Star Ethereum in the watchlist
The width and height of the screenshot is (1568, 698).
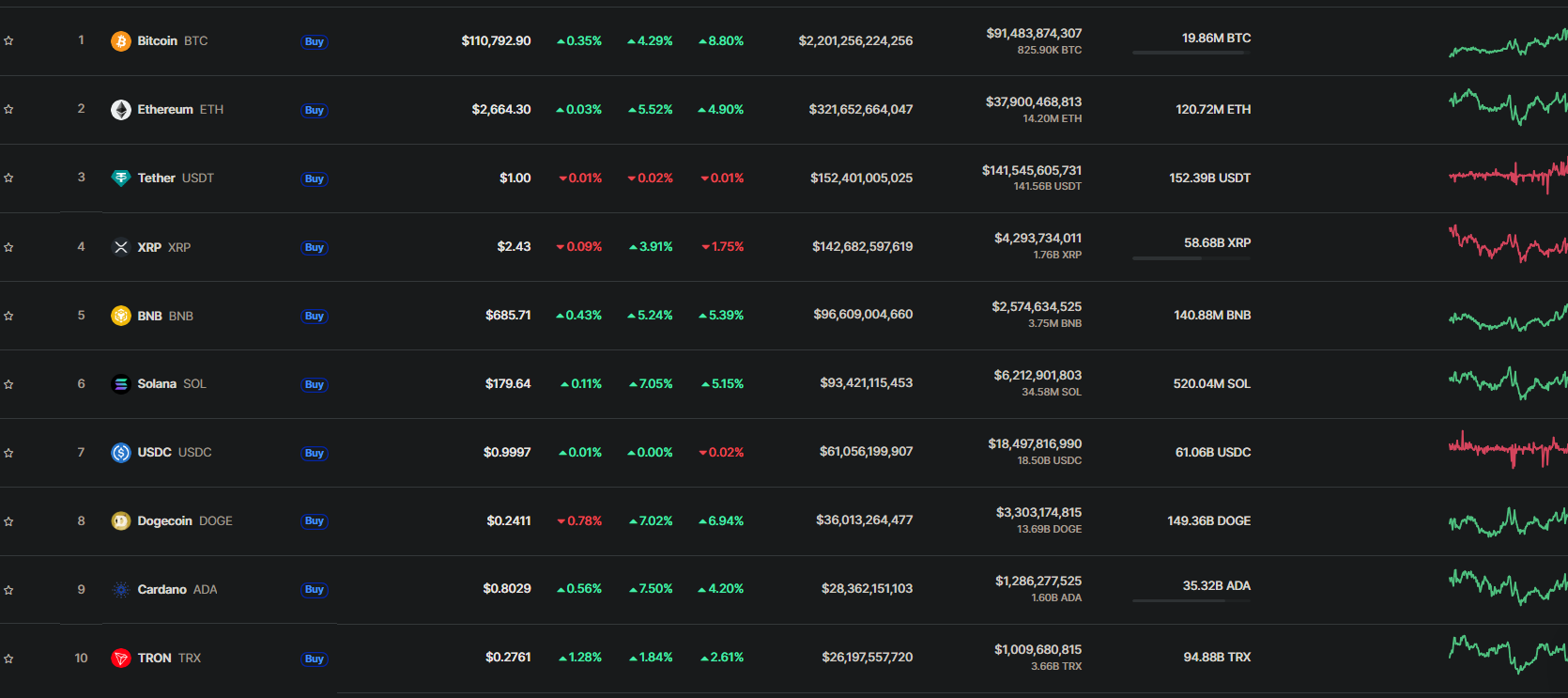(8, 110)
